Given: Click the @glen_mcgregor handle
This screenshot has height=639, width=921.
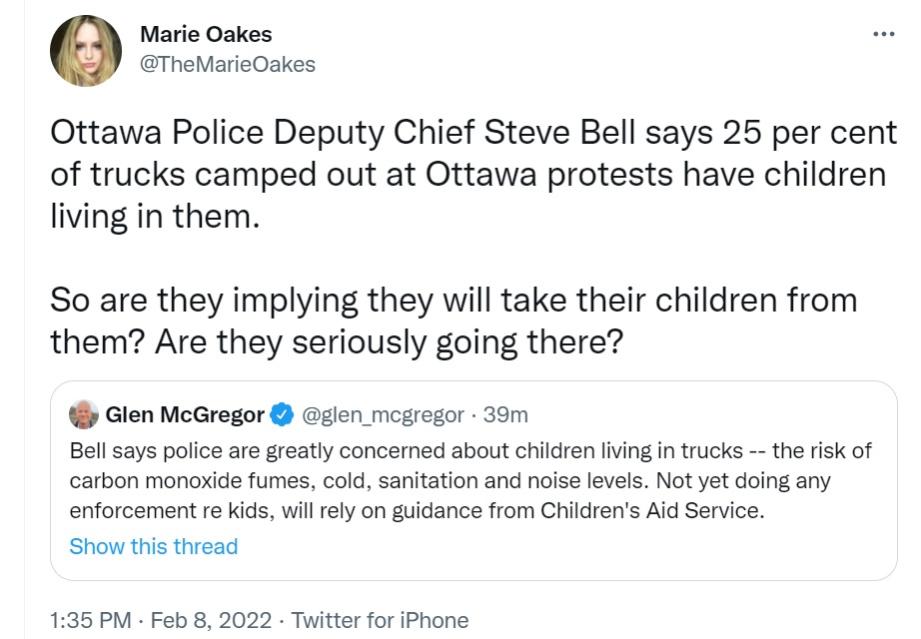Looking at the screenshot, I should click(383, 414).
